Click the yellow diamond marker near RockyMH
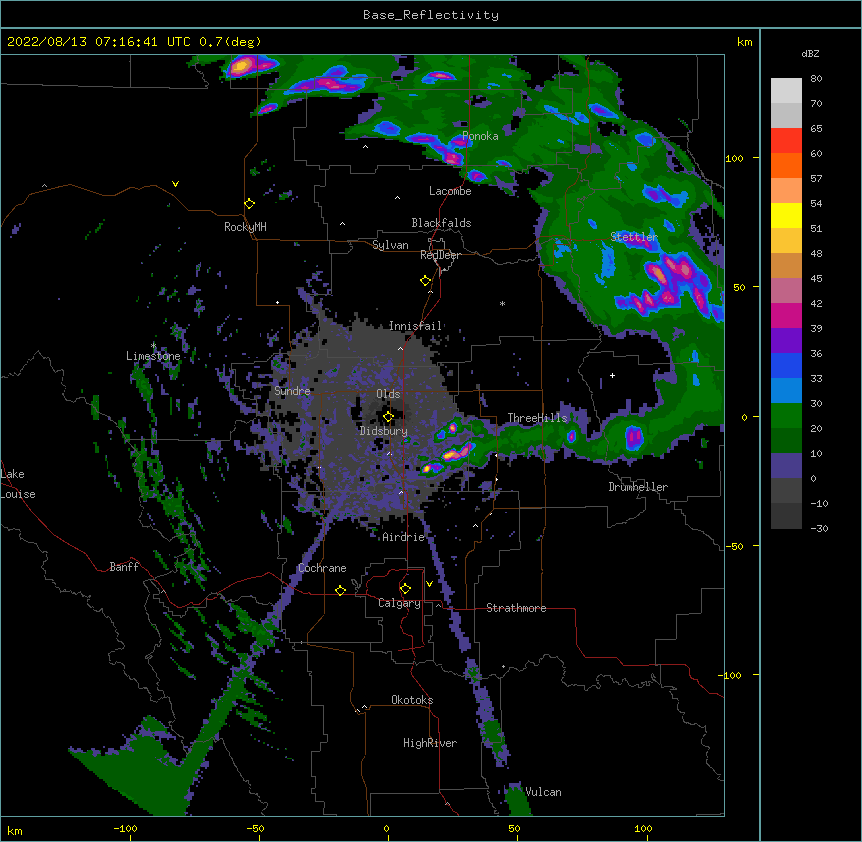862x842 pixels. point(250,204)
